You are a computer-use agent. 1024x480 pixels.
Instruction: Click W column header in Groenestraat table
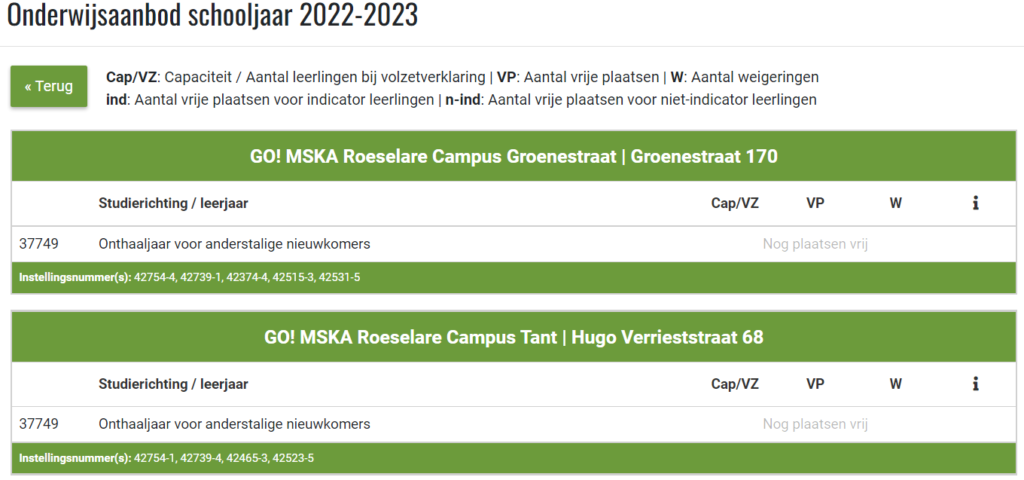point(895,204)
